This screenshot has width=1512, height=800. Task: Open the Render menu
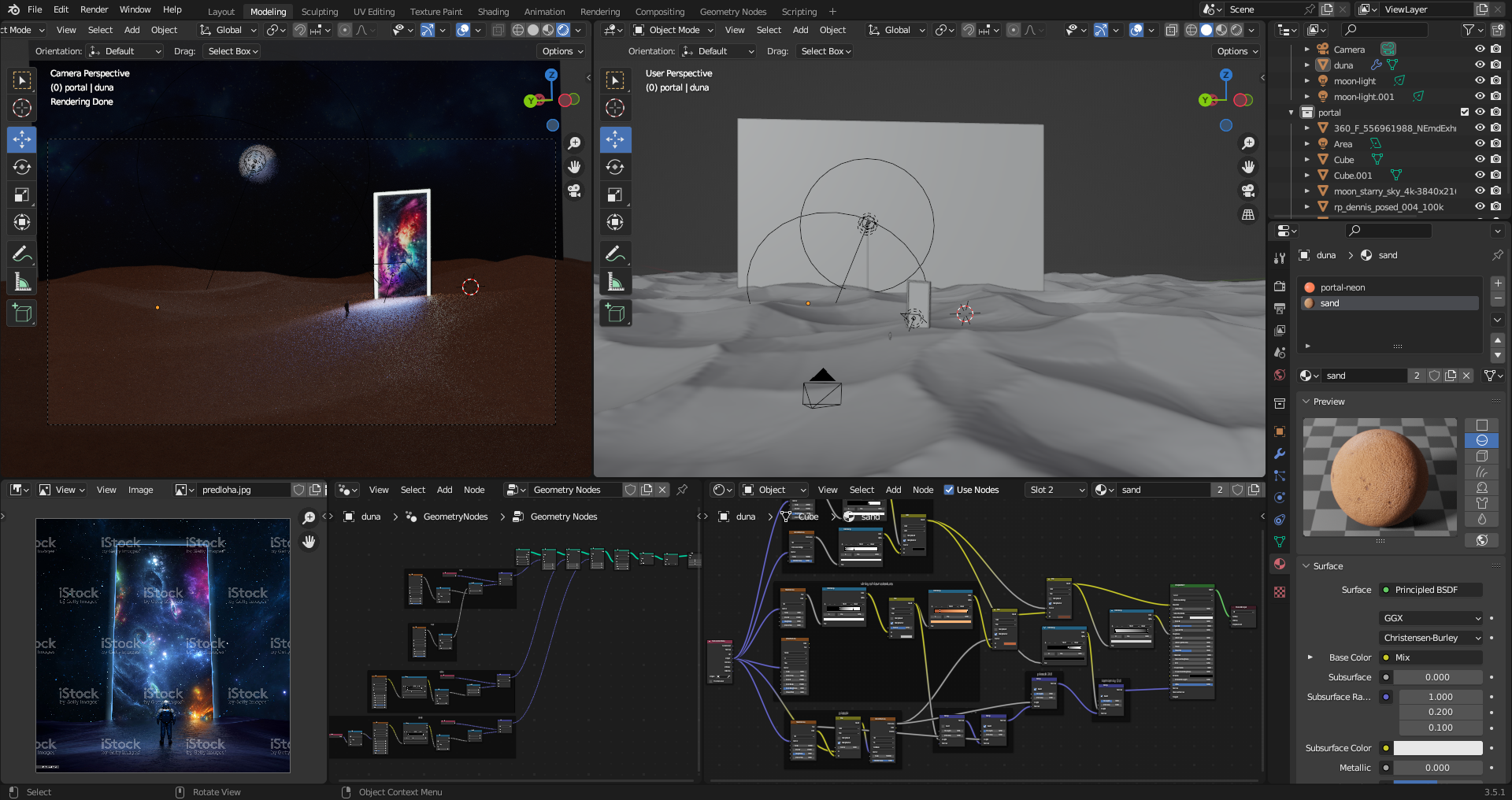[x=94, y=9]
